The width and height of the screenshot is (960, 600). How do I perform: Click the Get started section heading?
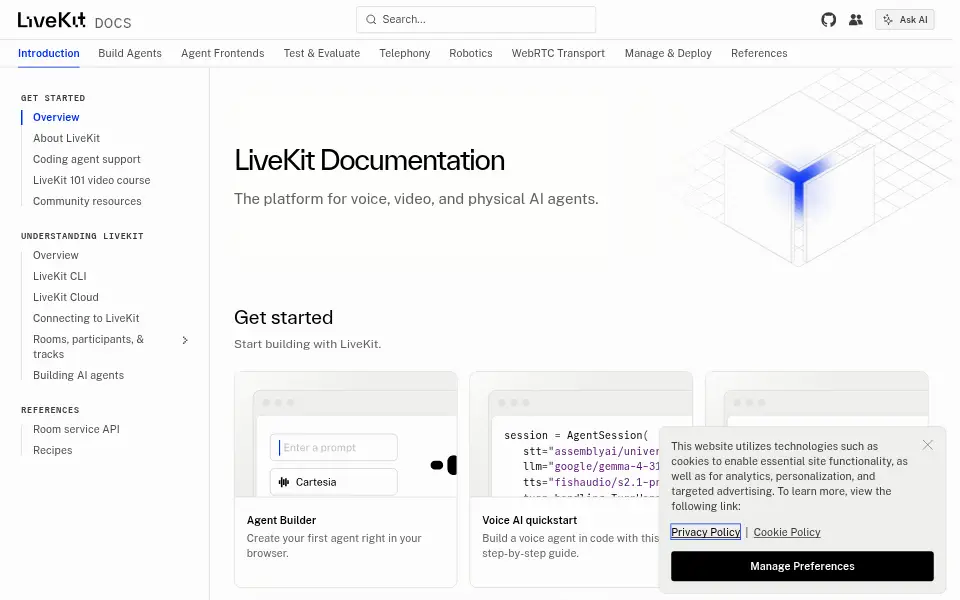[283, 317]
